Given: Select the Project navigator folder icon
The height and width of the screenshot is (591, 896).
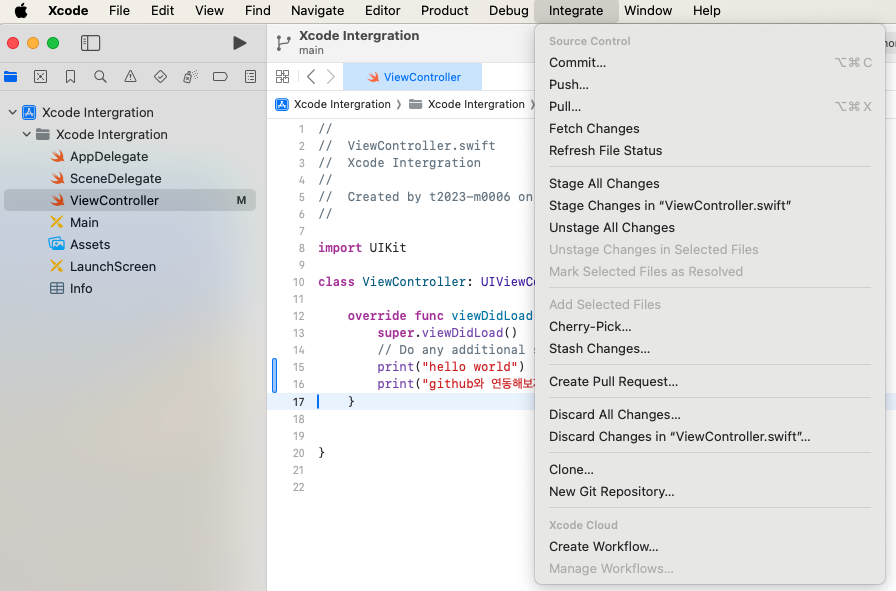Looking at the screenshot, I should [x=10, y=77].
